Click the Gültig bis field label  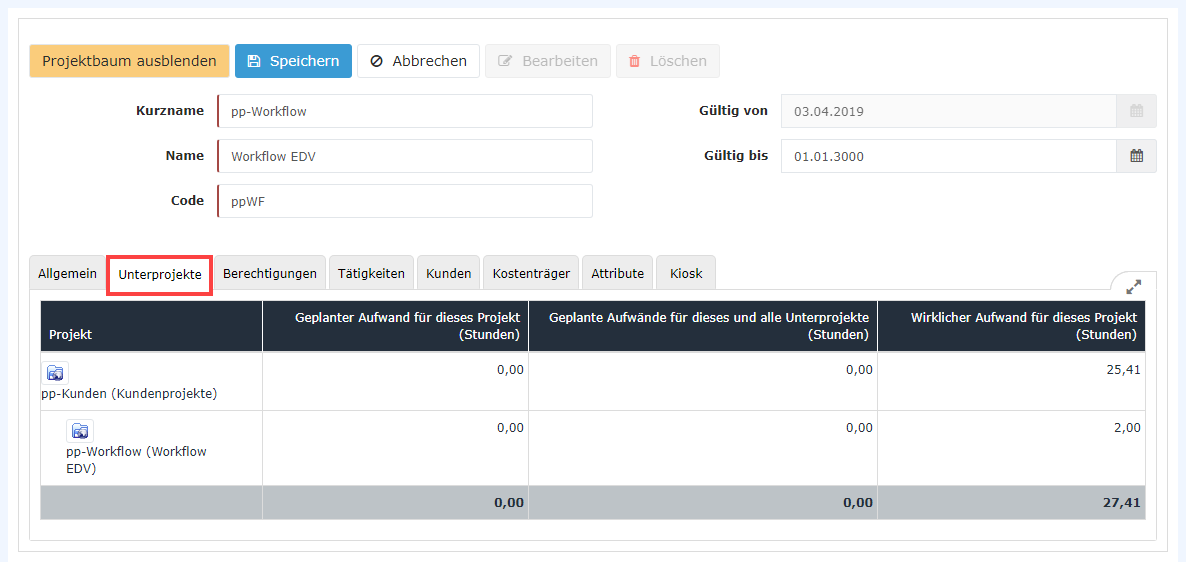734,156
